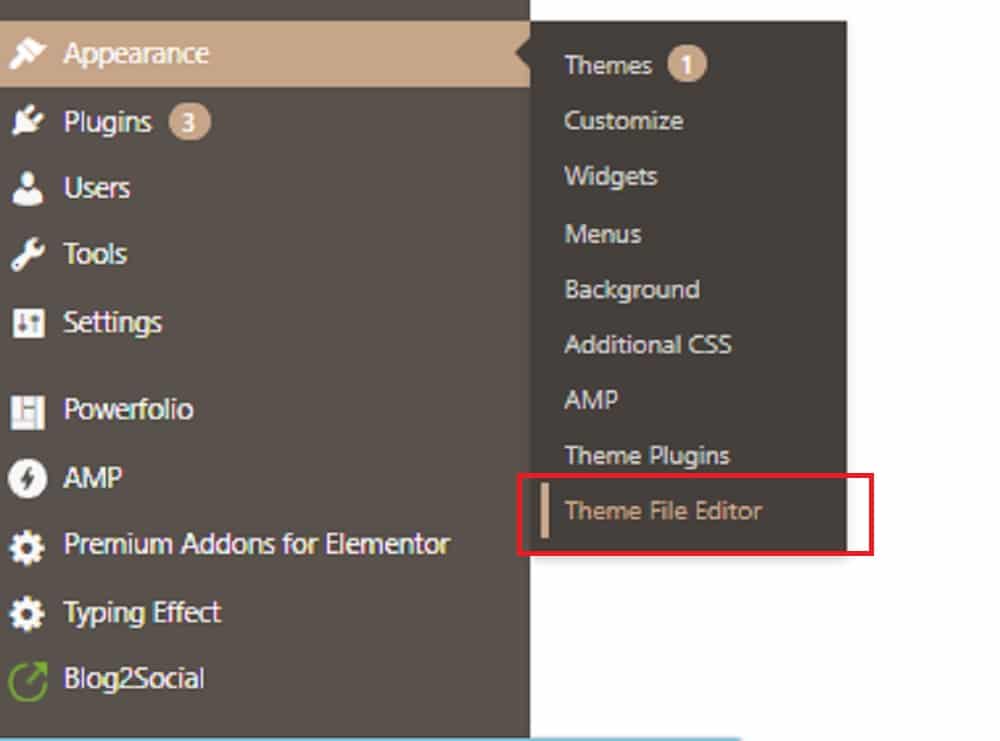
Task: Go to the Users menu
Action: [x=97, y=188]
